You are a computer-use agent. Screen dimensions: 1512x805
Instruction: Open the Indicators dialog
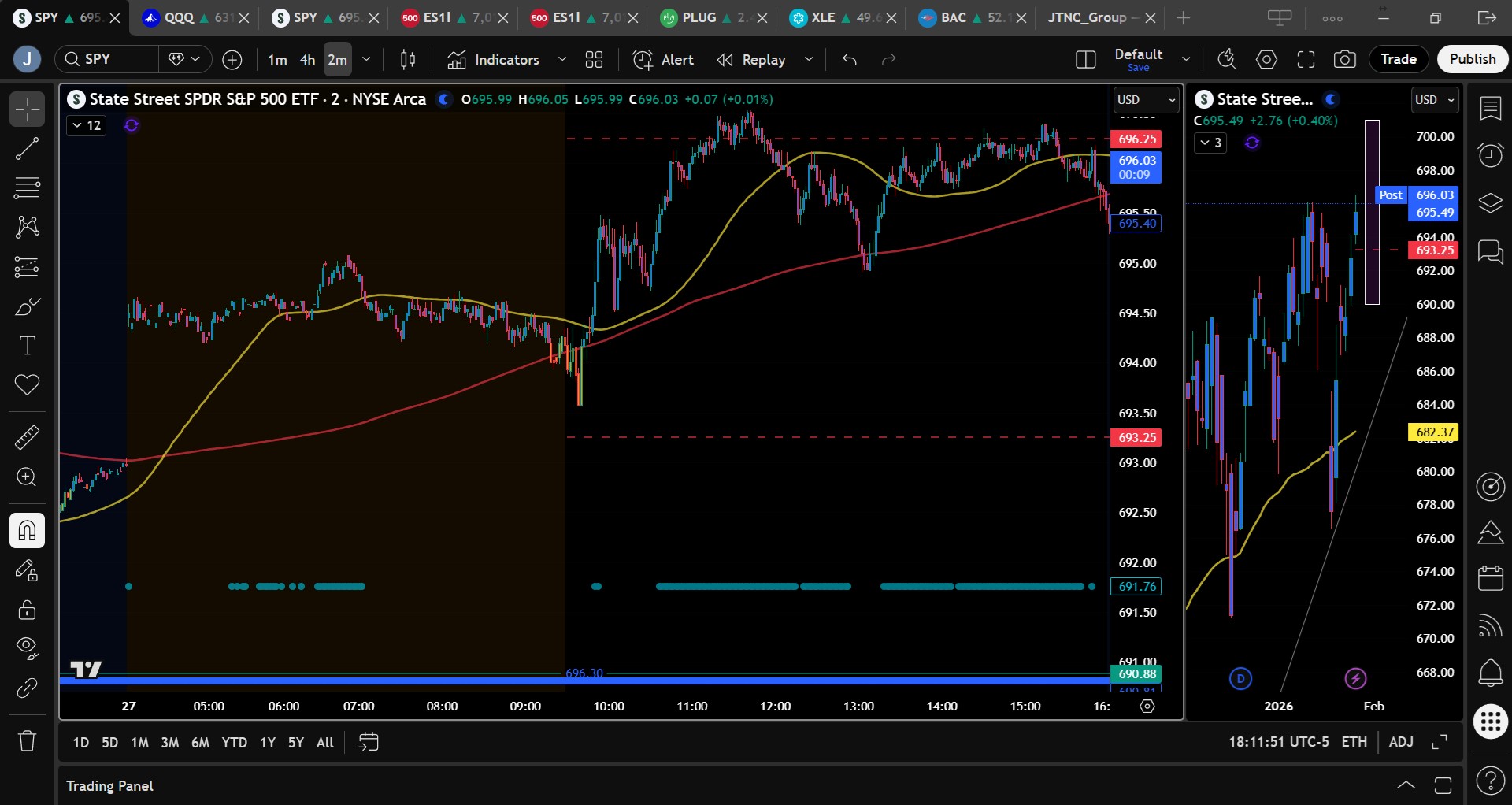(x=494, y=59)
